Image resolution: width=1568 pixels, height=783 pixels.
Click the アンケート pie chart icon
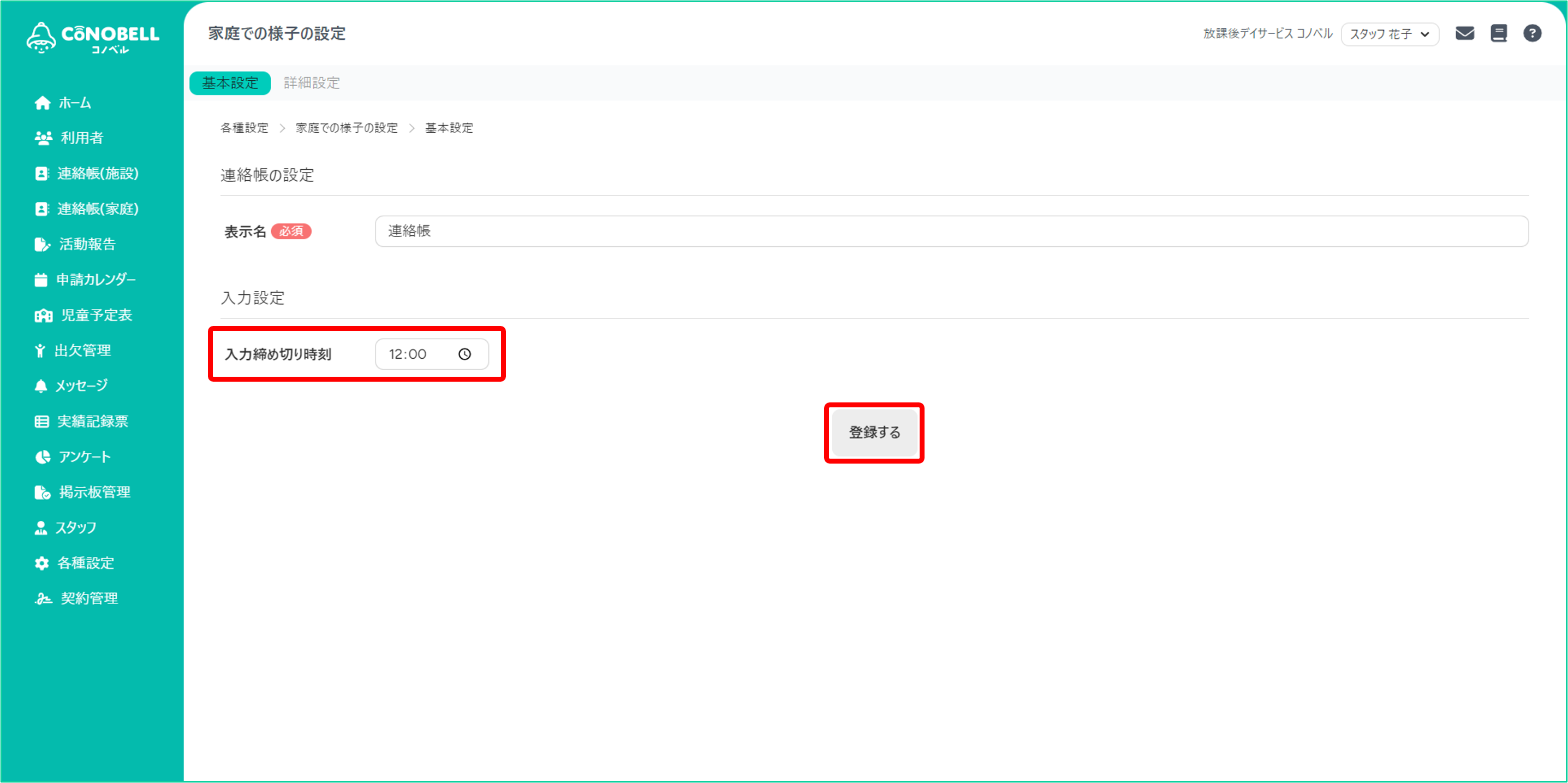(x=43, y=456)
